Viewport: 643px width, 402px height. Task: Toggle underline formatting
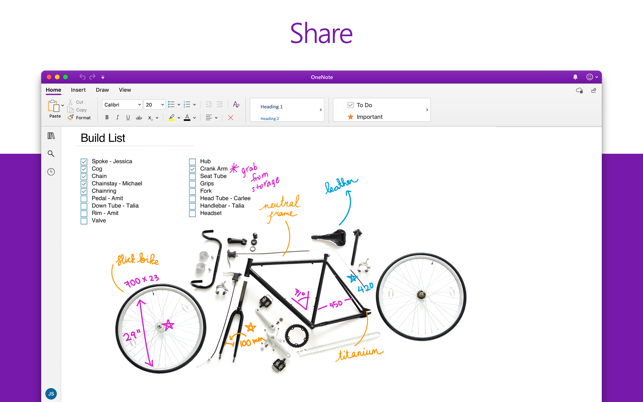tap(128, 118)
